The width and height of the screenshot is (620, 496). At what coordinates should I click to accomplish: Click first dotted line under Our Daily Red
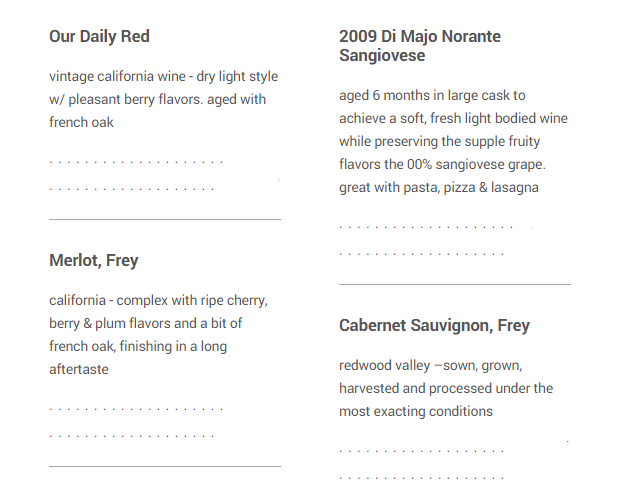click(x=136, y=162)
